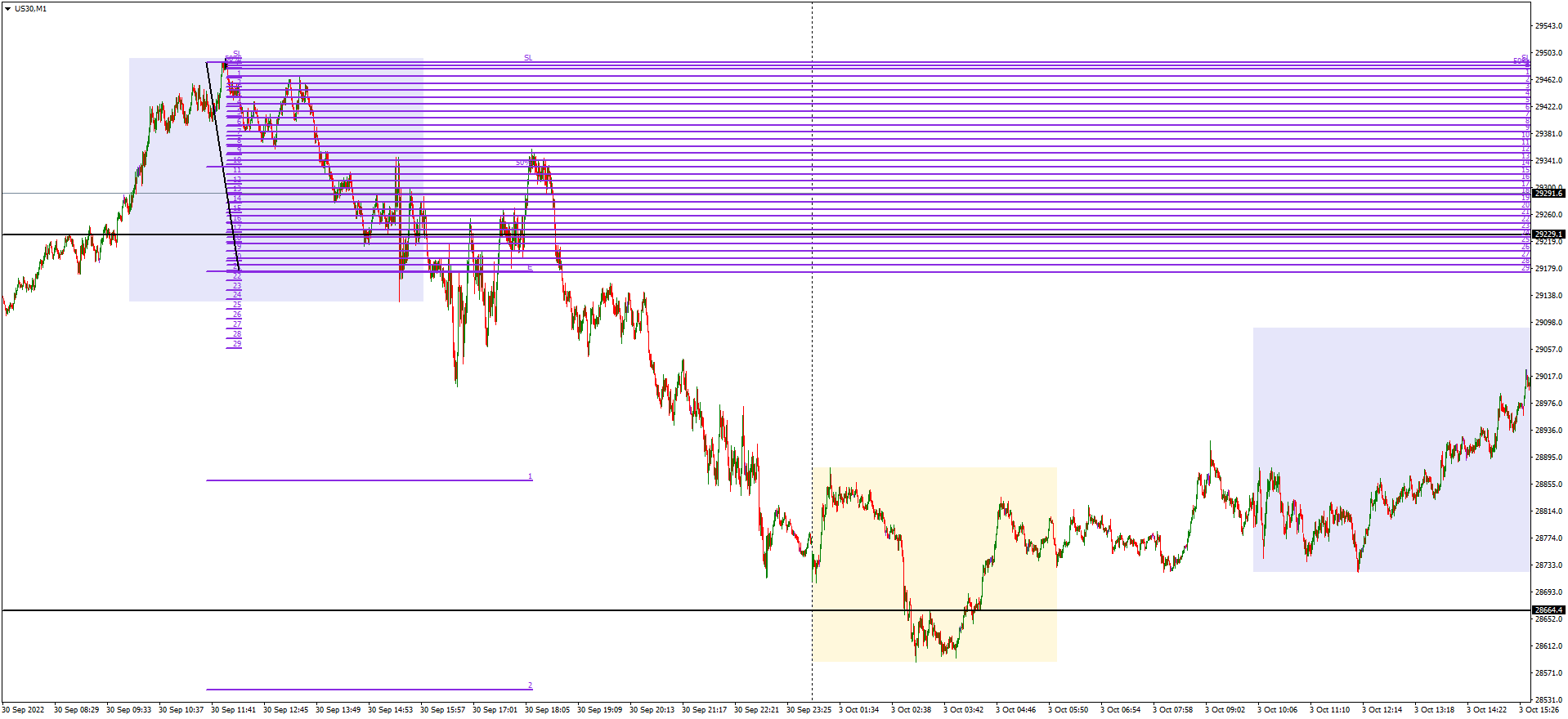Click the 3 Oct 03:42 time label
The height and width of the screenshot is (719, 1568).
[963, 710]
